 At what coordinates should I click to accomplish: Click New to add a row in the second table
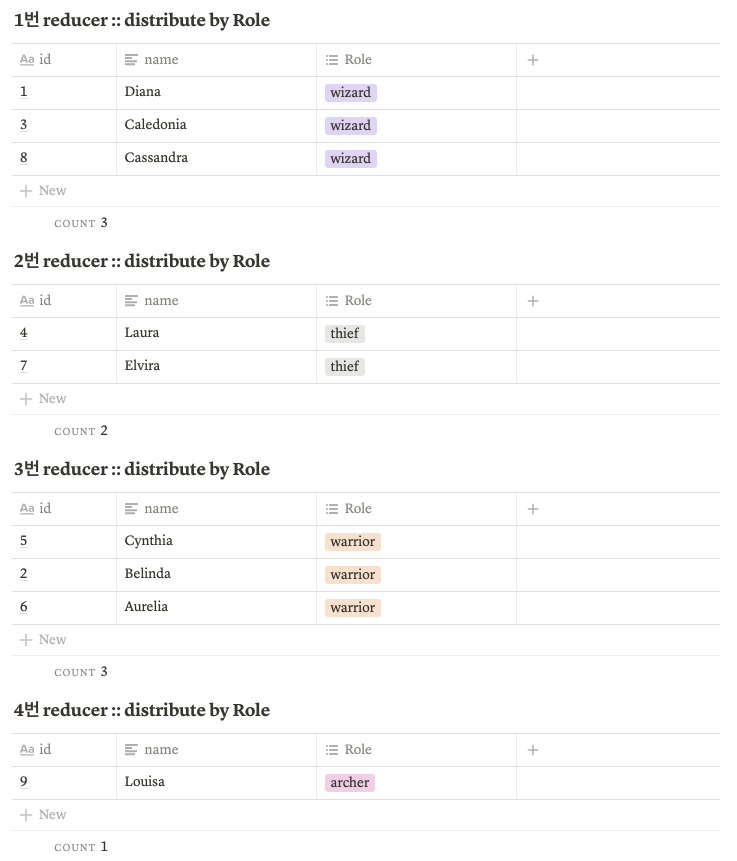43,398
